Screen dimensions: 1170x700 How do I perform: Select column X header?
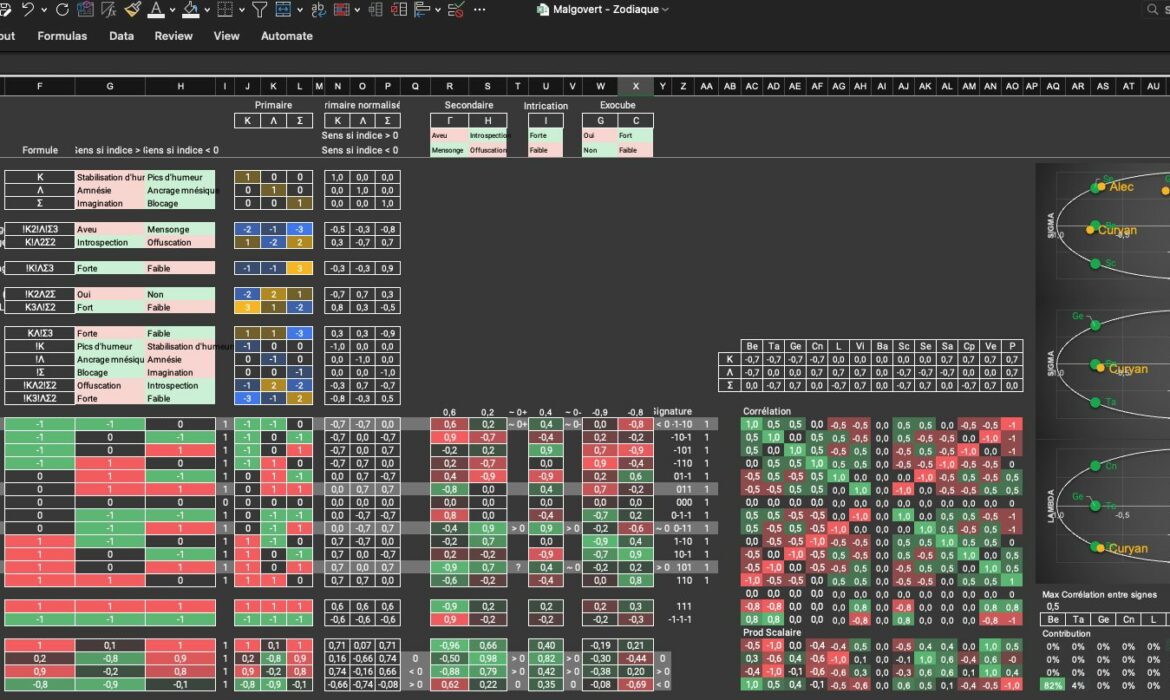[x=635, y=87]
